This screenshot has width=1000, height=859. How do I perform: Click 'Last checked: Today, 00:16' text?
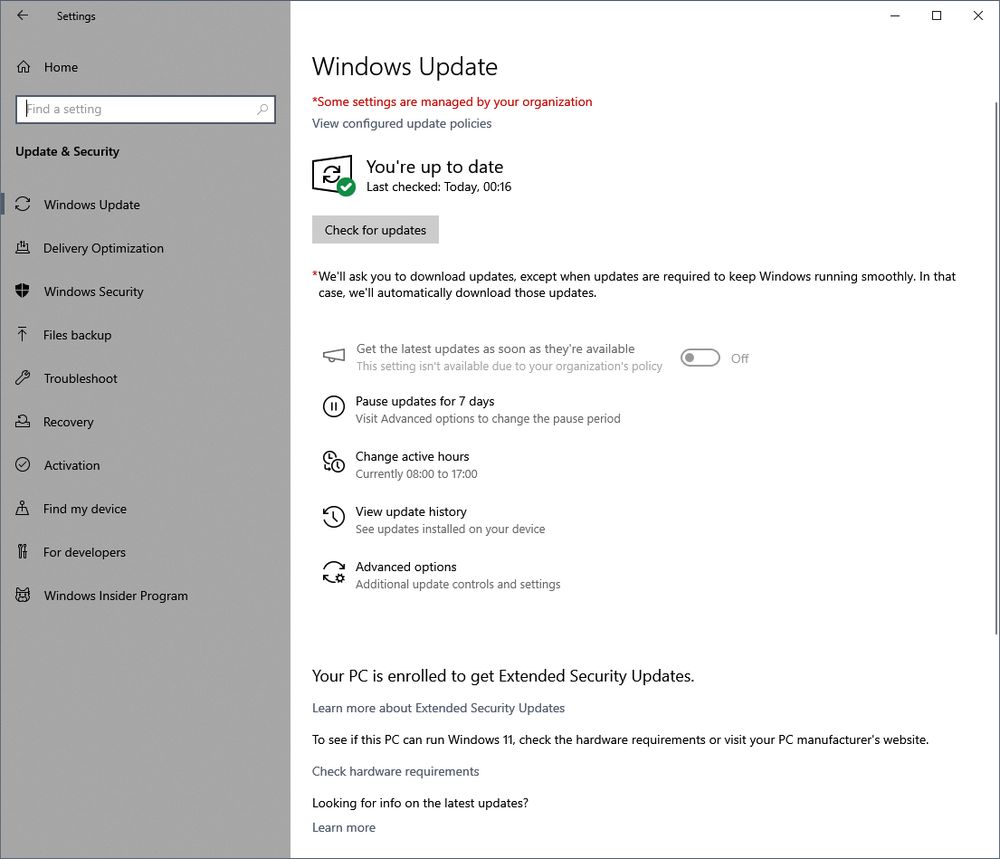(x=439, y=187)
